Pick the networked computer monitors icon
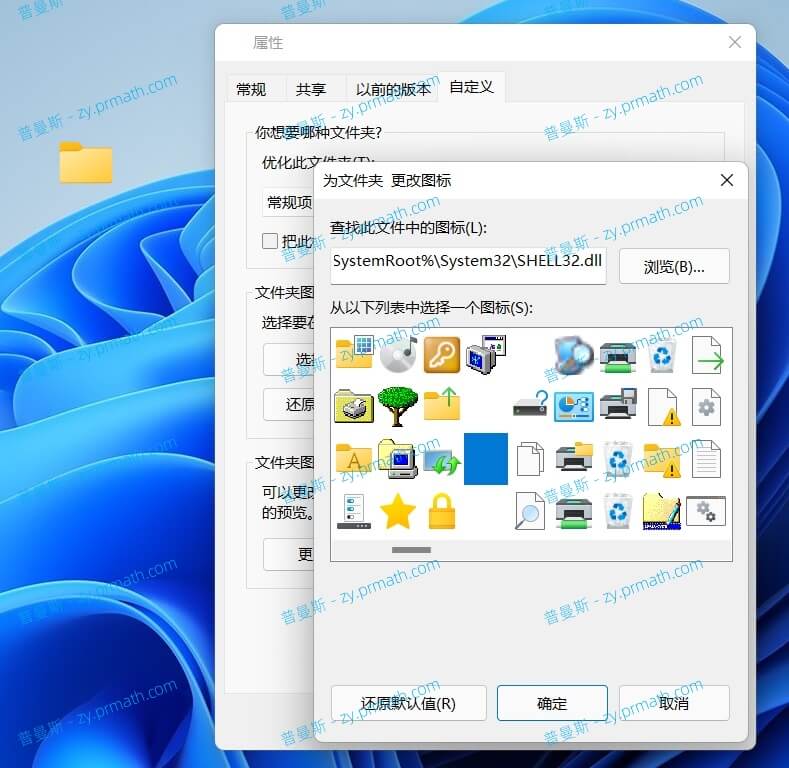789x768 pixels. pyautogui.click(x=486, y=354)
